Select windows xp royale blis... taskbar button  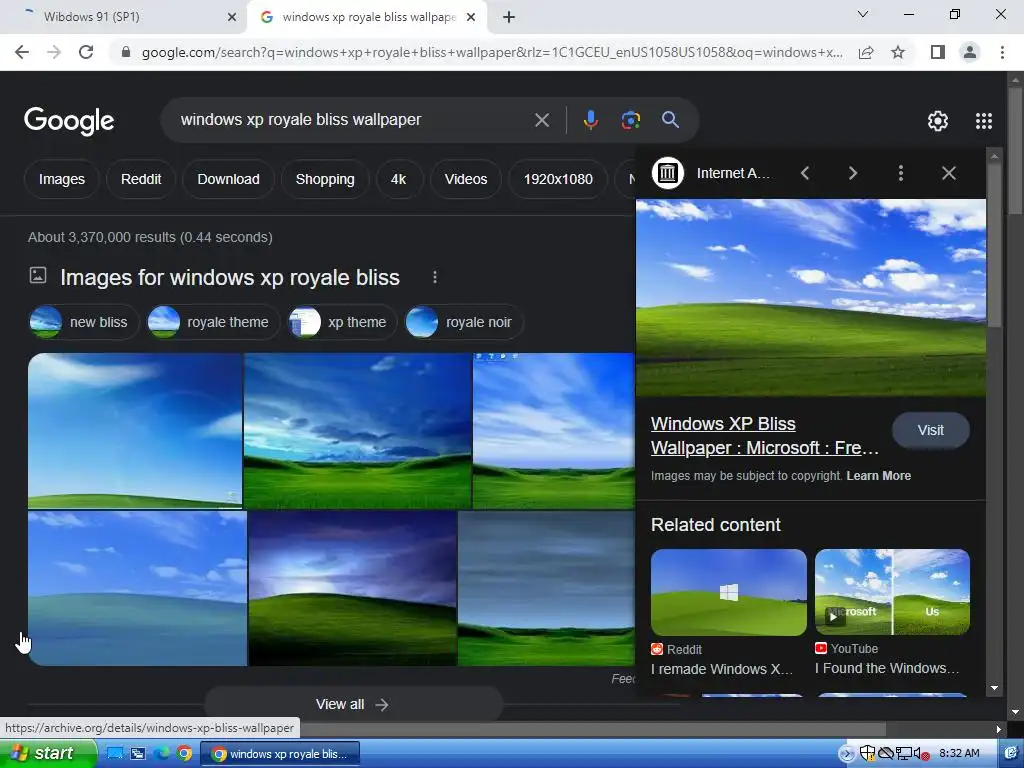click(x=280, y=754)
